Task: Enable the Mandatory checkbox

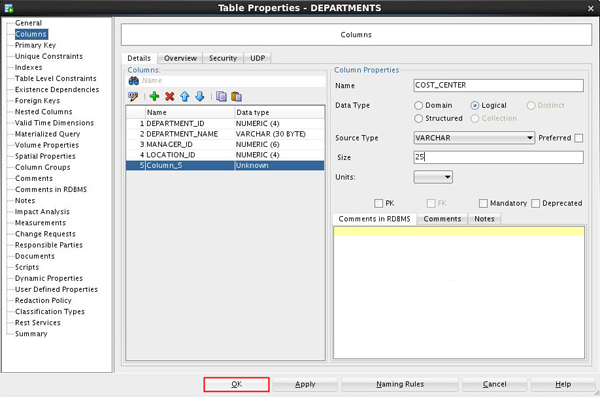Action: pos(483,203)
